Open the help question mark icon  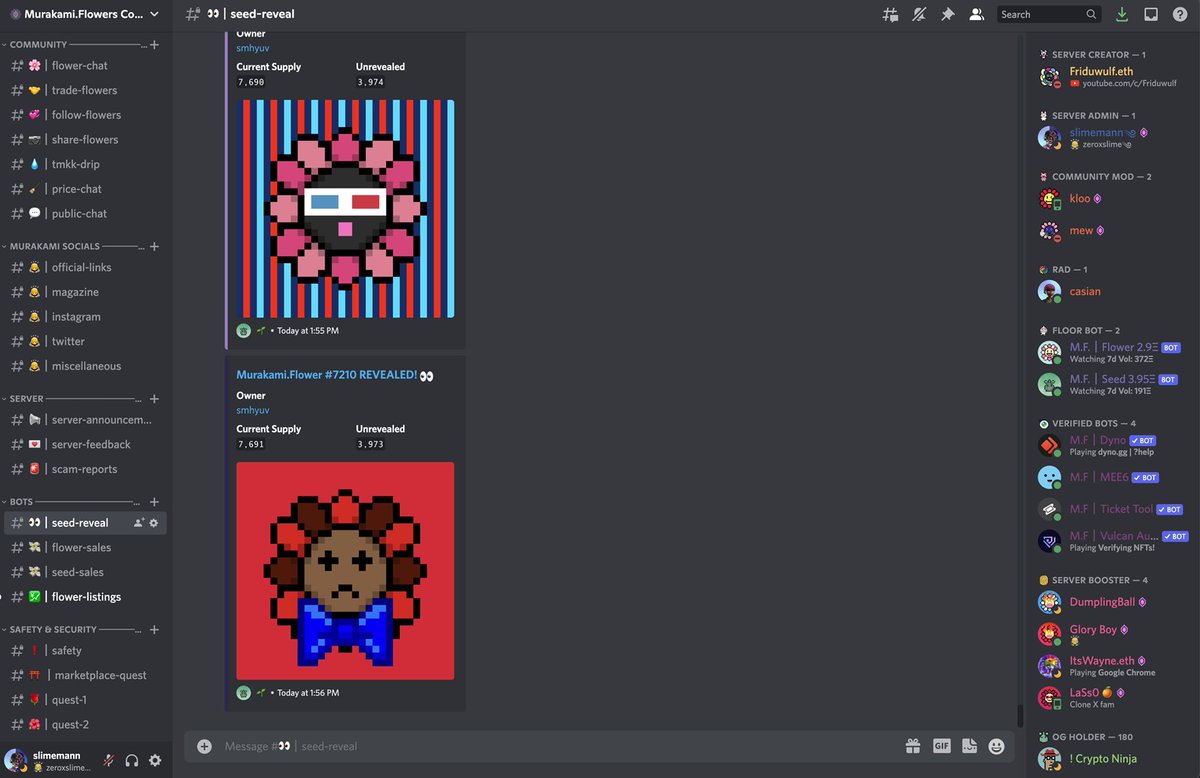[x=1180, y=14]
